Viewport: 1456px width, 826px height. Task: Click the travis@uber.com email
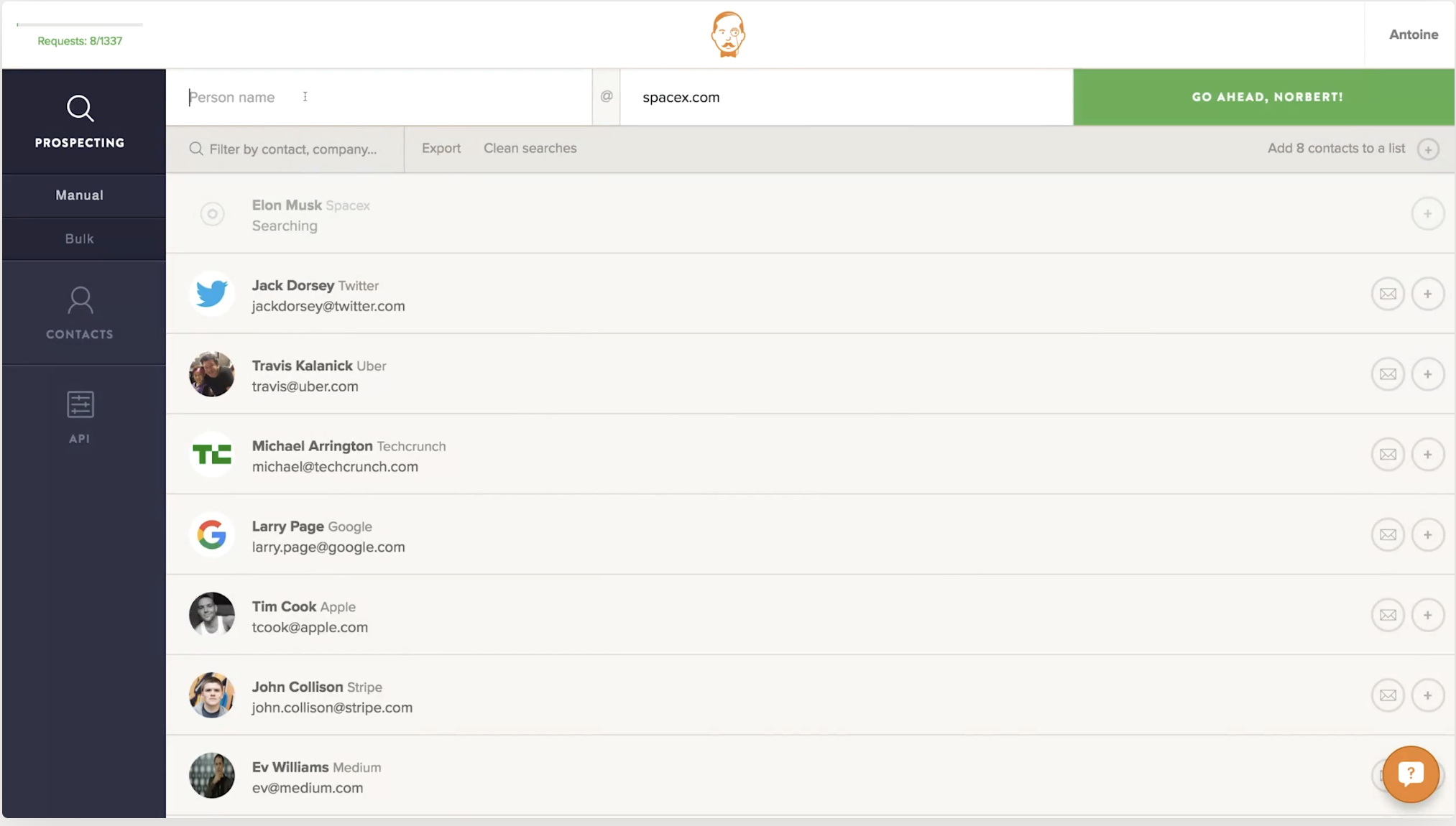click(x=305, y=386)
